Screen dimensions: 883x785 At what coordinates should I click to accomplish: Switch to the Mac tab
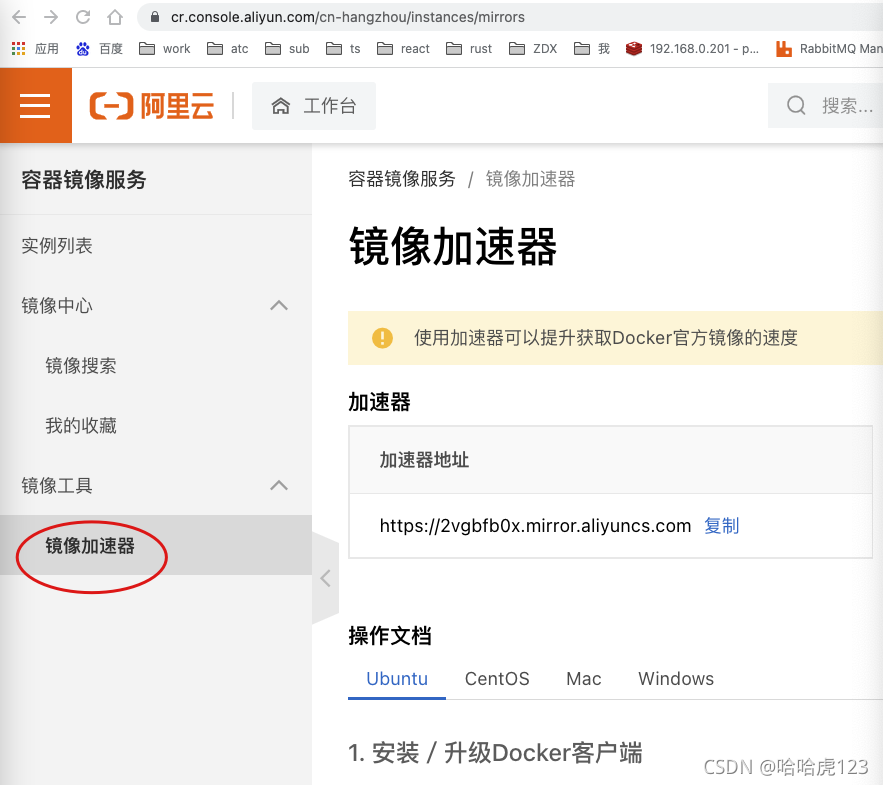[583, 679]
